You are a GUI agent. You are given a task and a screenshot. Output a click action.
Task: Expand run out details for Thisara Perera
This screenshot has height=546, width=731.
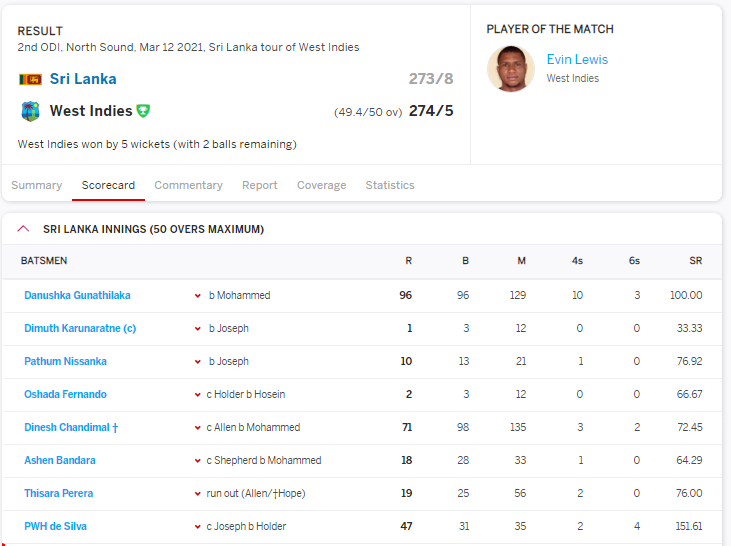tap(198, 494)
